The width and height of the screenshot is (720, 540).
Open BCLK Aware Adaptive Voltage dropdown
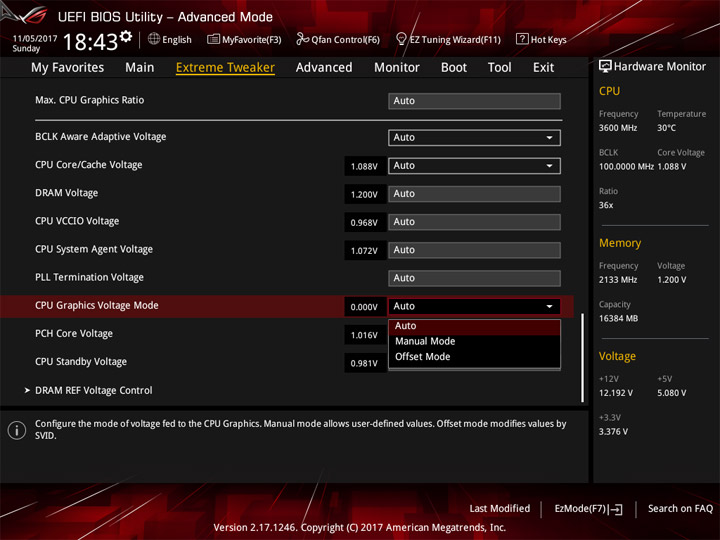pyautogui.click(x=474, y=138)
